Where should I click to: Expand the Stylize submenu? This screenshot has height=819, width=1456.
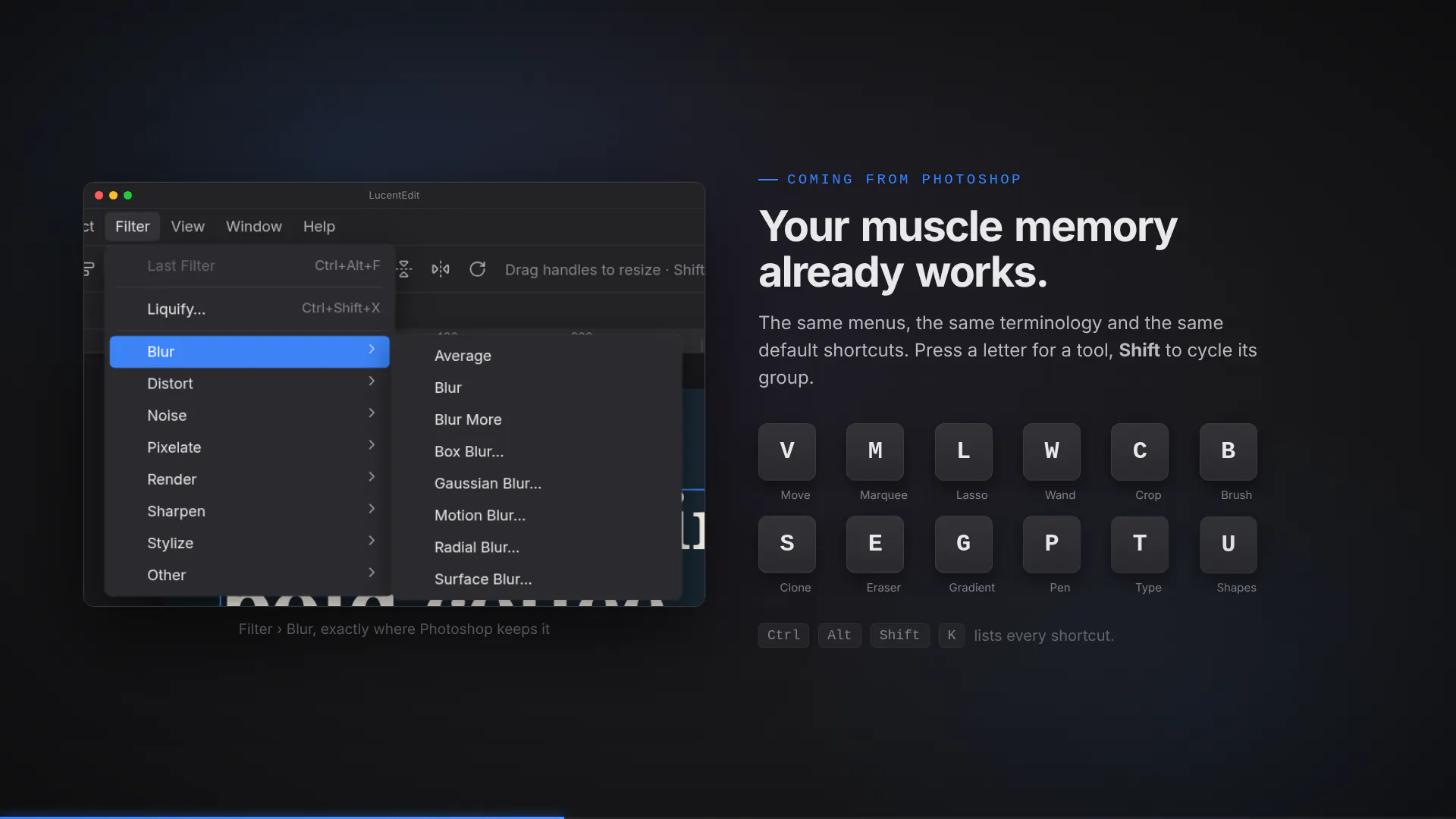click(x=249, y=543)
